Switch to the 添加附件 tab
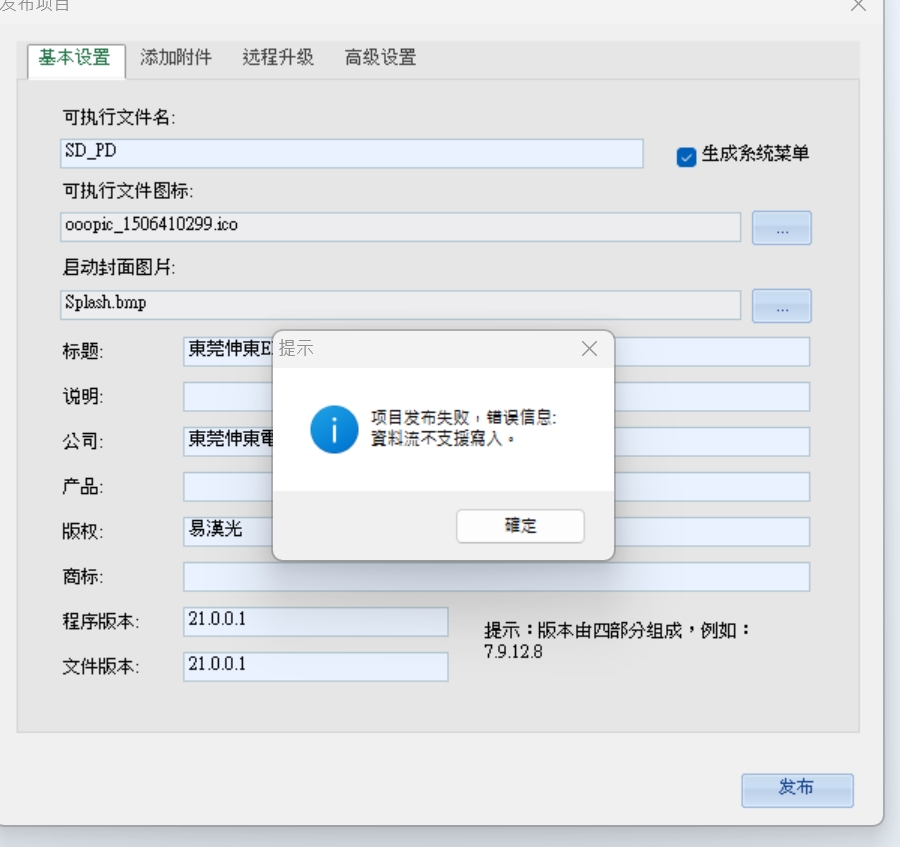Screen dimensions: 900x847 click(176, 58)
